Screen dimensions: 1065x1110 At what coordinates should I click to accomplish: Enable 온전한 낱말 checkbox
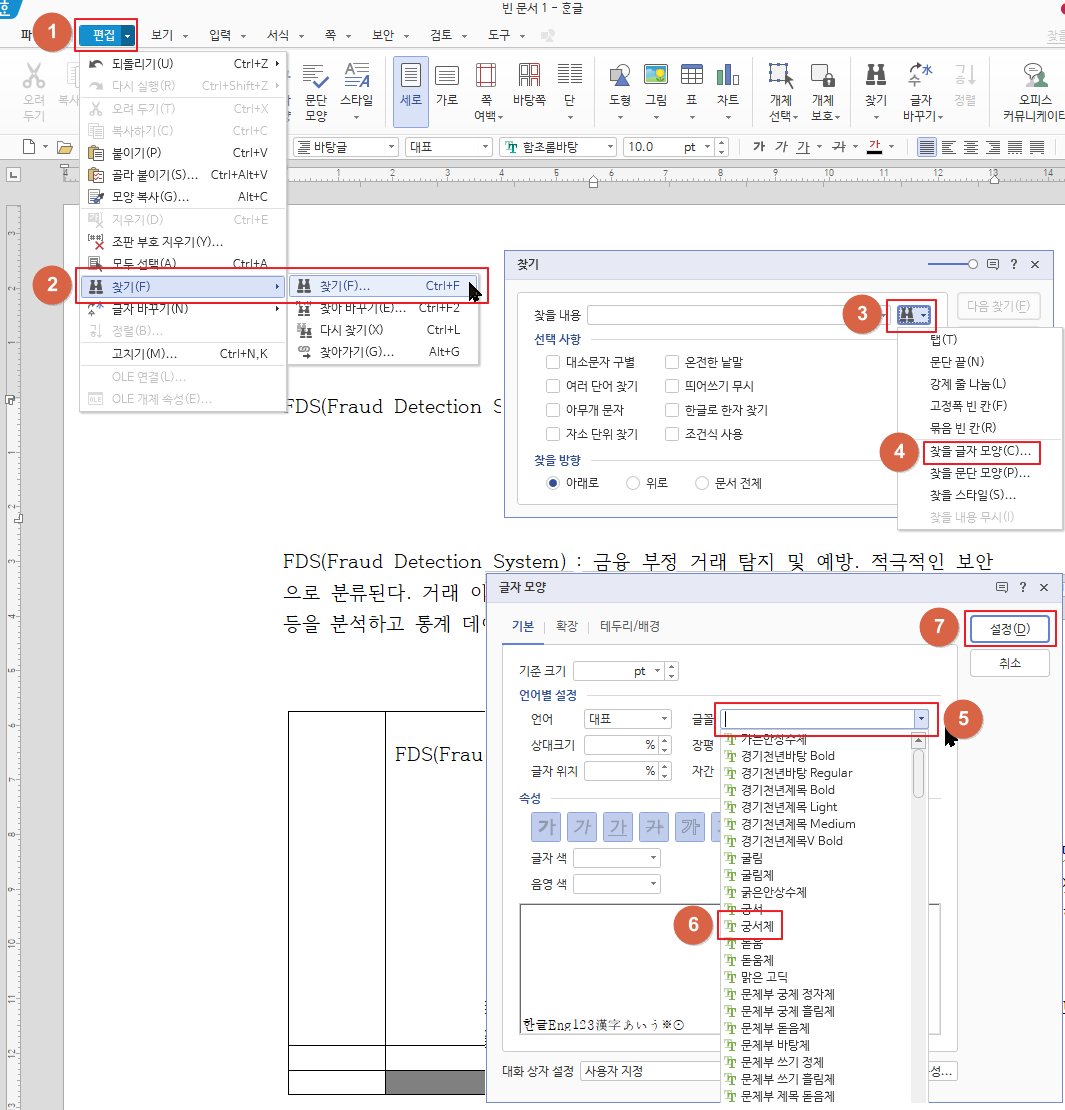[x=672, y=362]
